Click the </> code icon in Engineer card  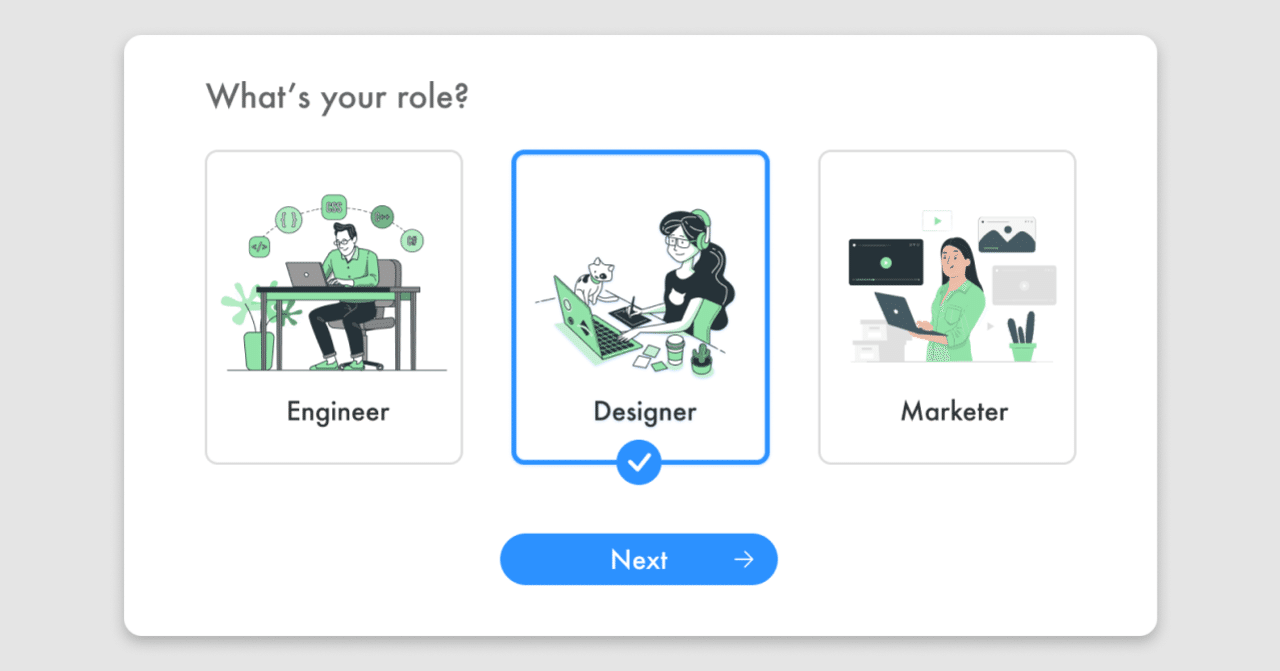[x=258, y=245]
